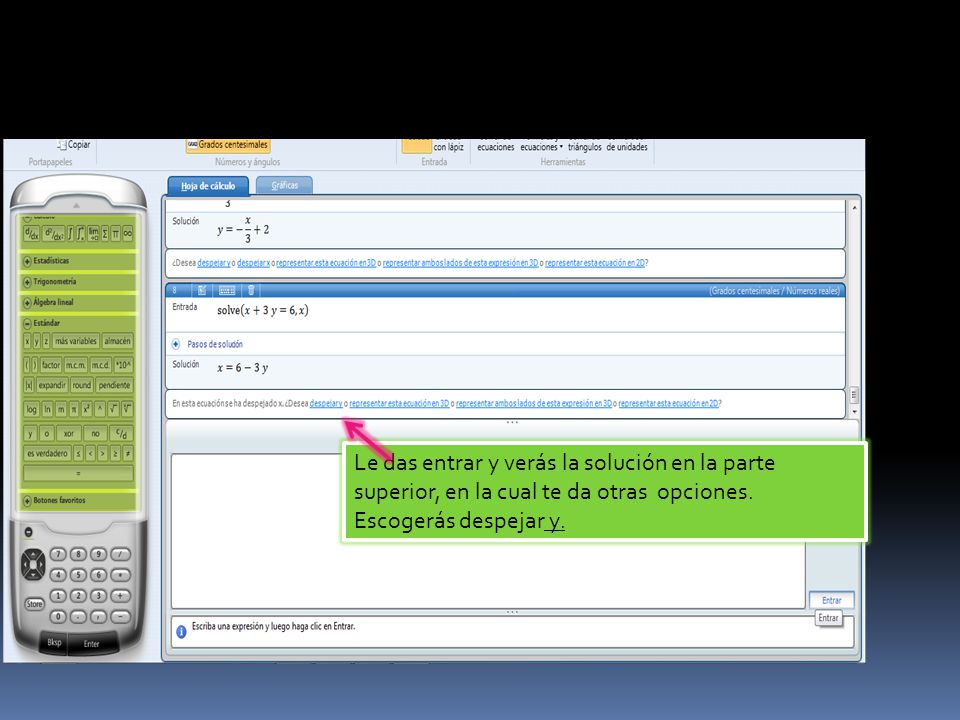Expand Pasos de solución steps
The width and height of the screenshot is (960, 720).
point(176,344)
